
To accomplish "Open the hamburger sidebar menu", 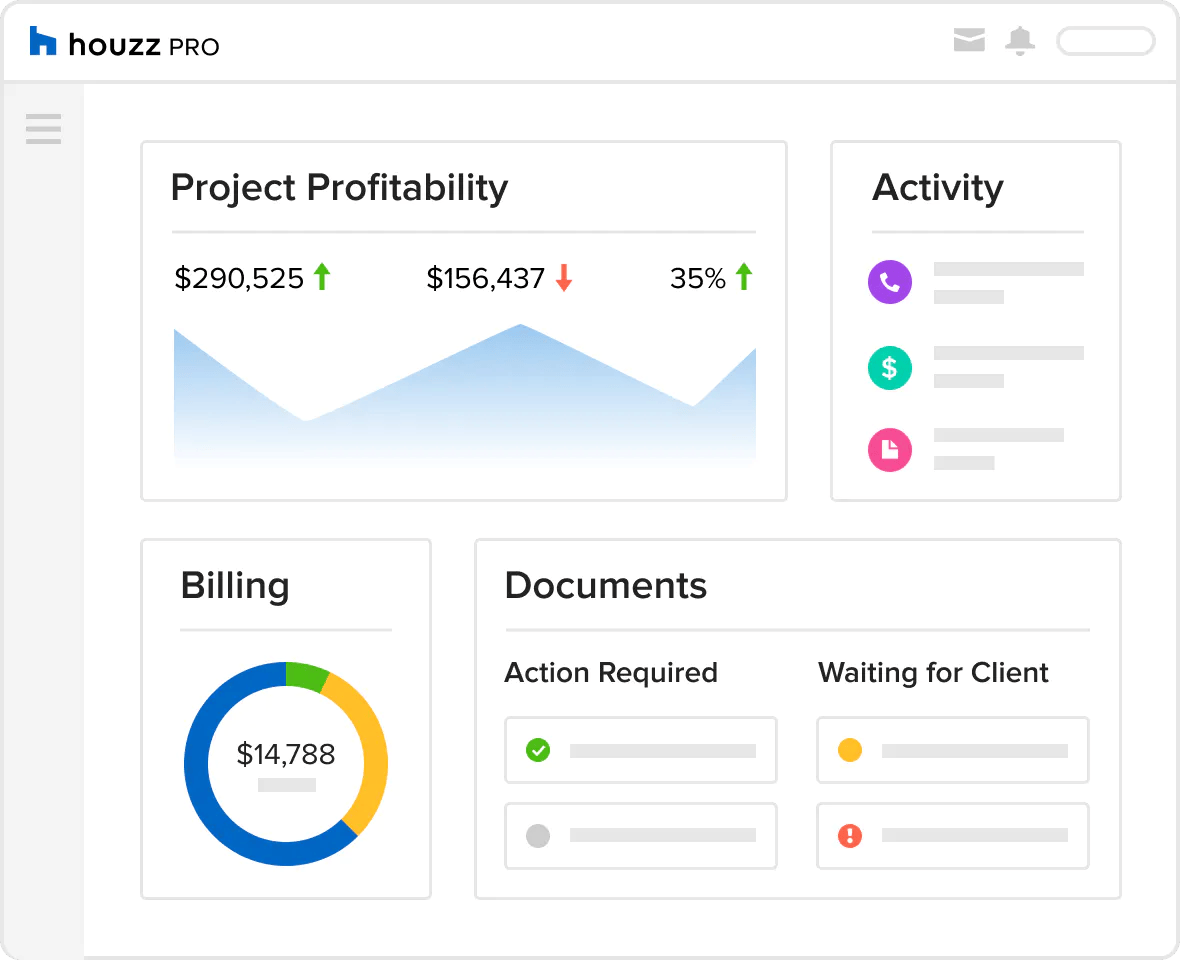I will pyautogui.click(x=43, y=129).
